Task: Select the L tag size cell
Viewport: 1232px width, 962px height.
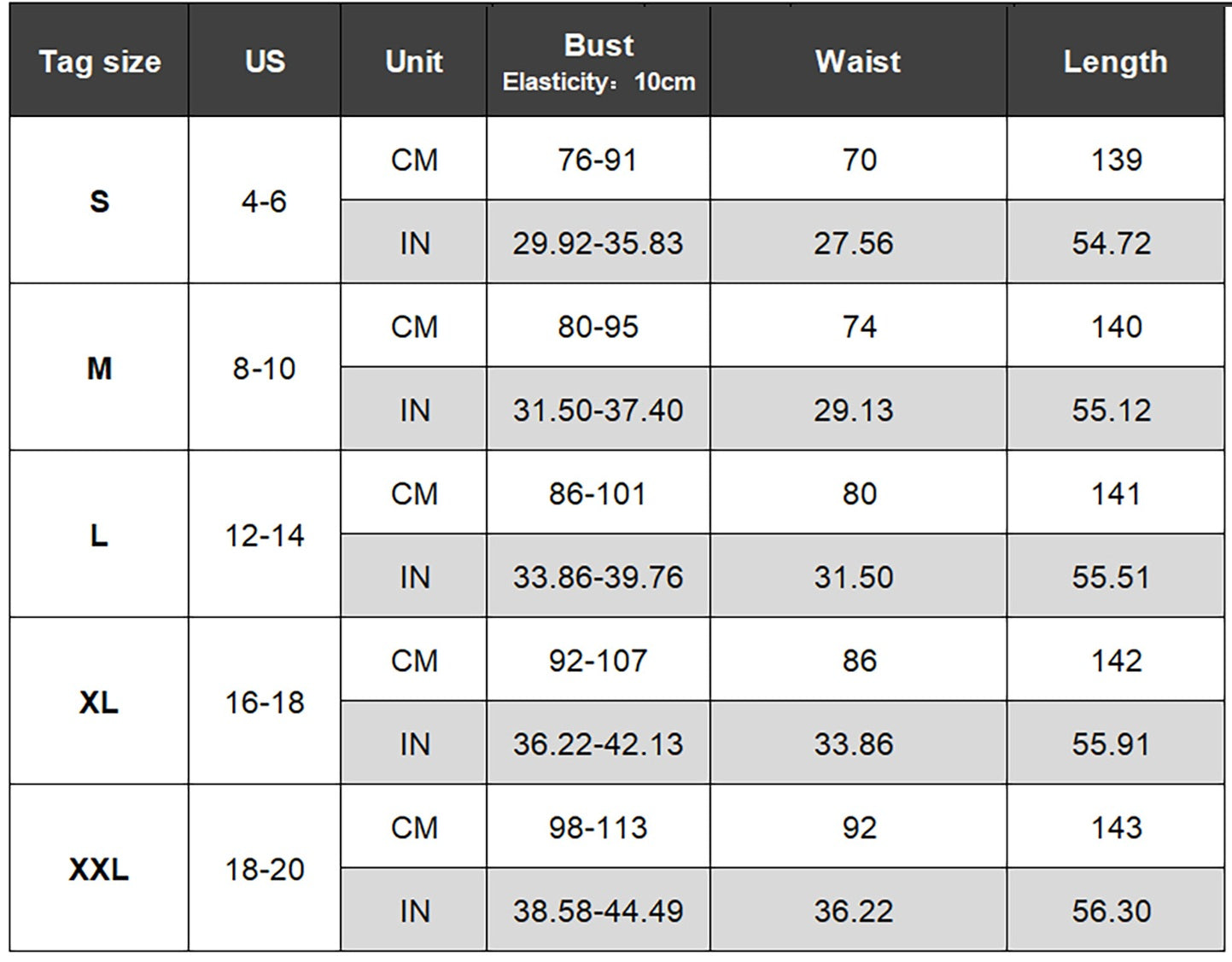Action: [99, 534]
